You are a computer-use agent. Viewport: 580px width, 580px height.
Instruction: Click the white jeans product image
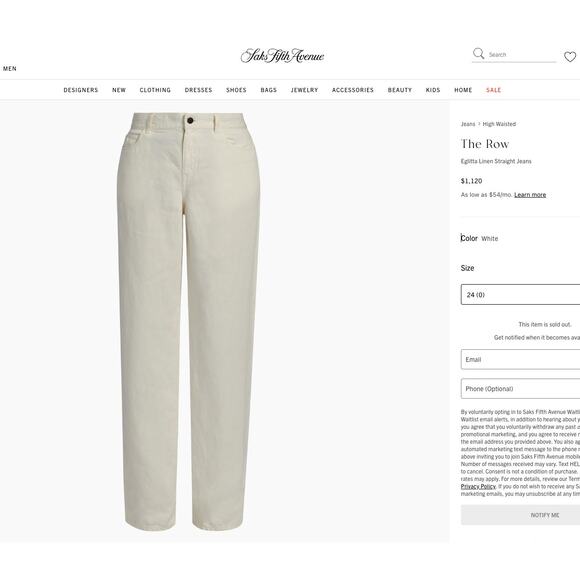click(188, 321)
